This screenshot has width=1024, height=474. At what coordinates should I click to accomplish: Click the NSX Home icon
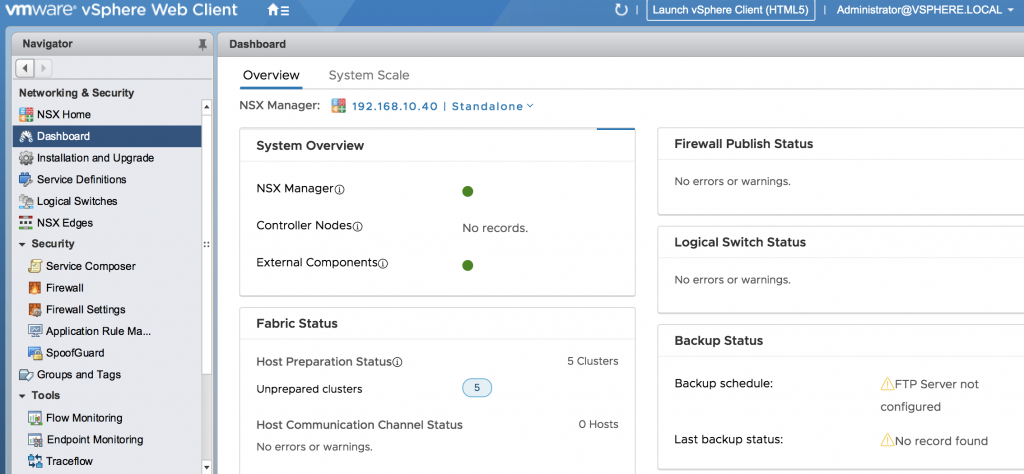(x=26, y=115)
